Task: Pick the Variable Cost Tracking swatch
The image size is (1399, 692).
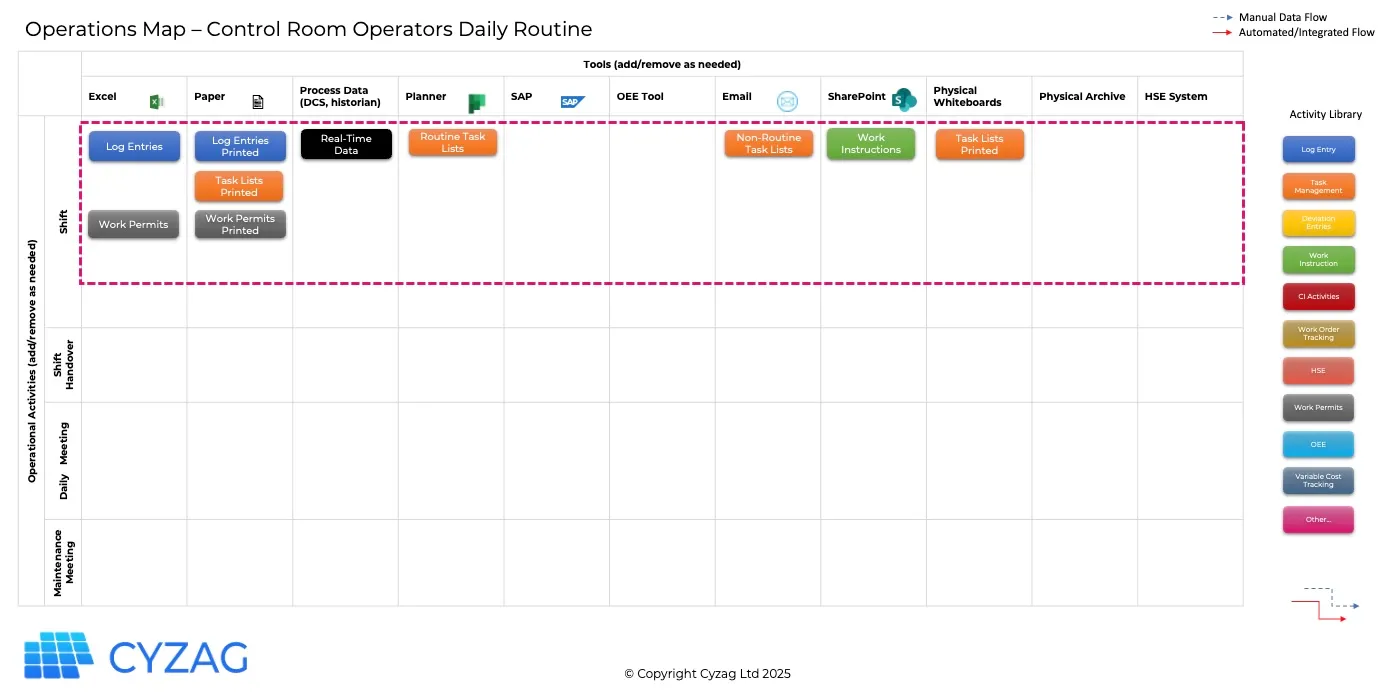Action: (x=1319, y=481)
